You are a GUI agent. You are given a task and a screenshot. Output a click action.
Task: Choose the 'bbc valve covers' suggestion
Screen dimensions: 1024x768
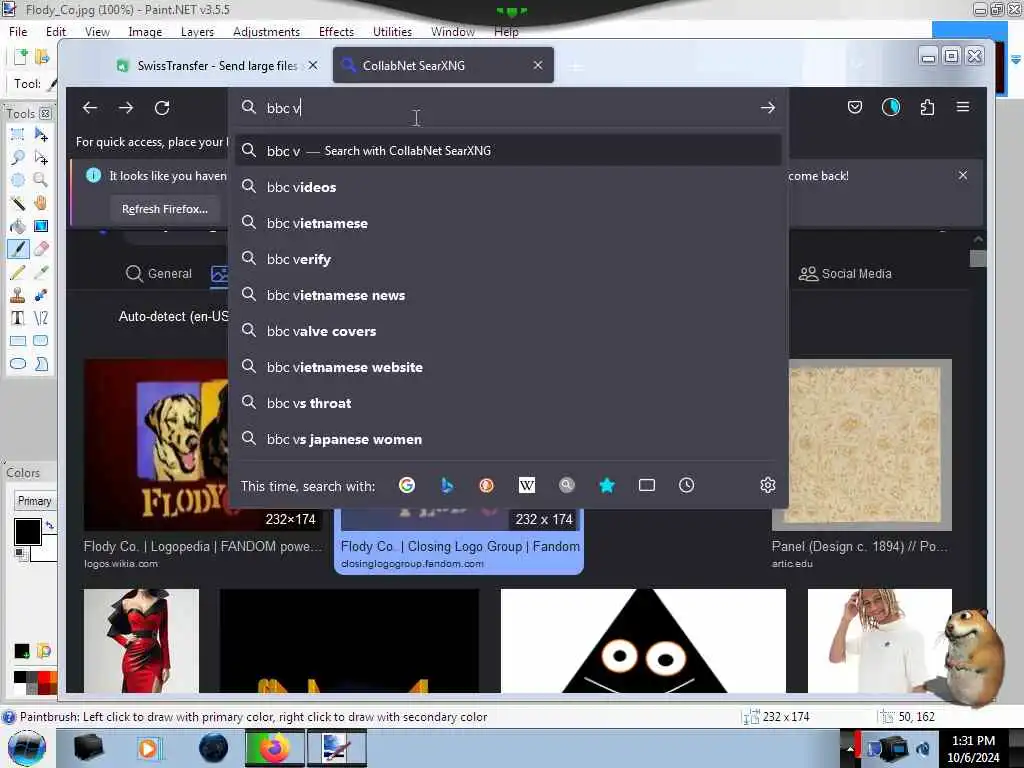click(508, 331)
